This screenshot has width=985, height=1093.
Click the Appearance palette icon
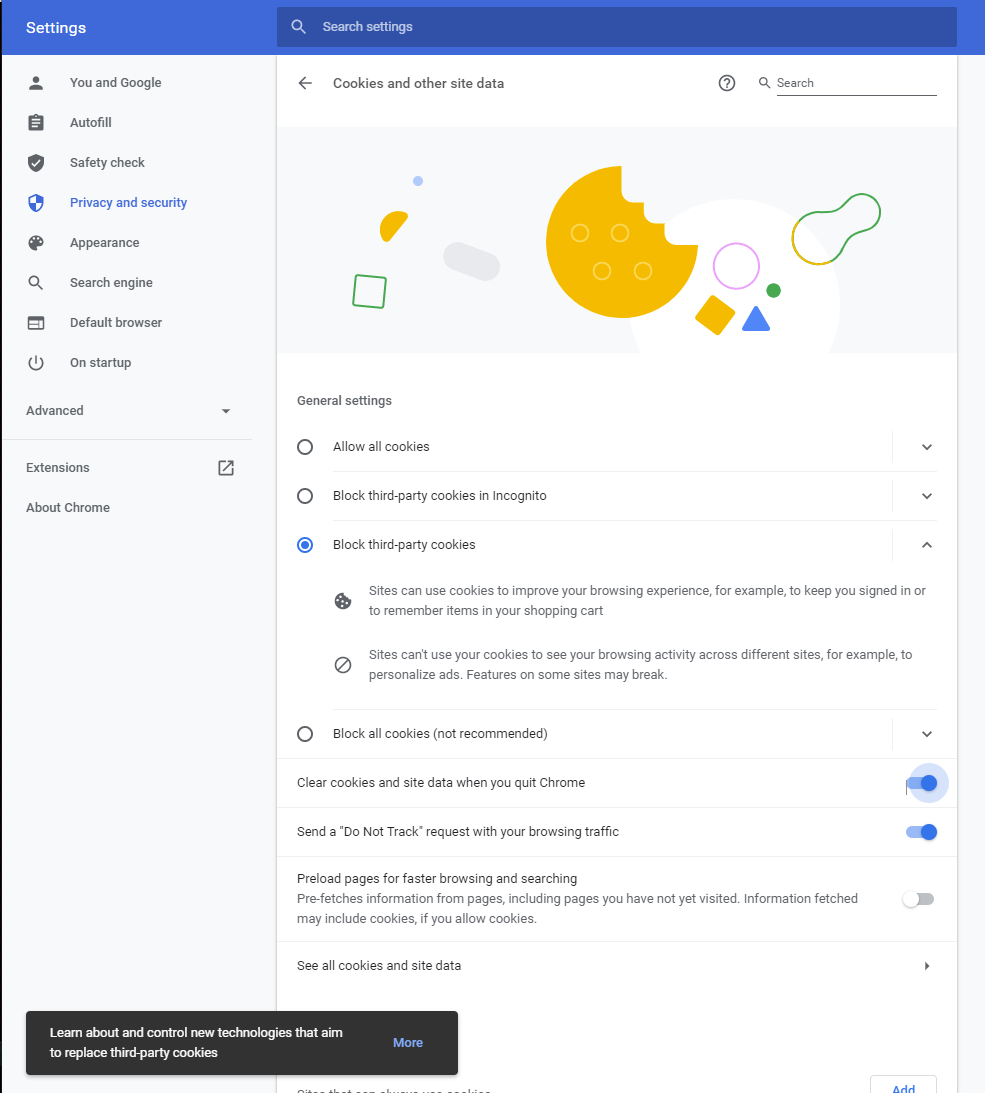36,243
